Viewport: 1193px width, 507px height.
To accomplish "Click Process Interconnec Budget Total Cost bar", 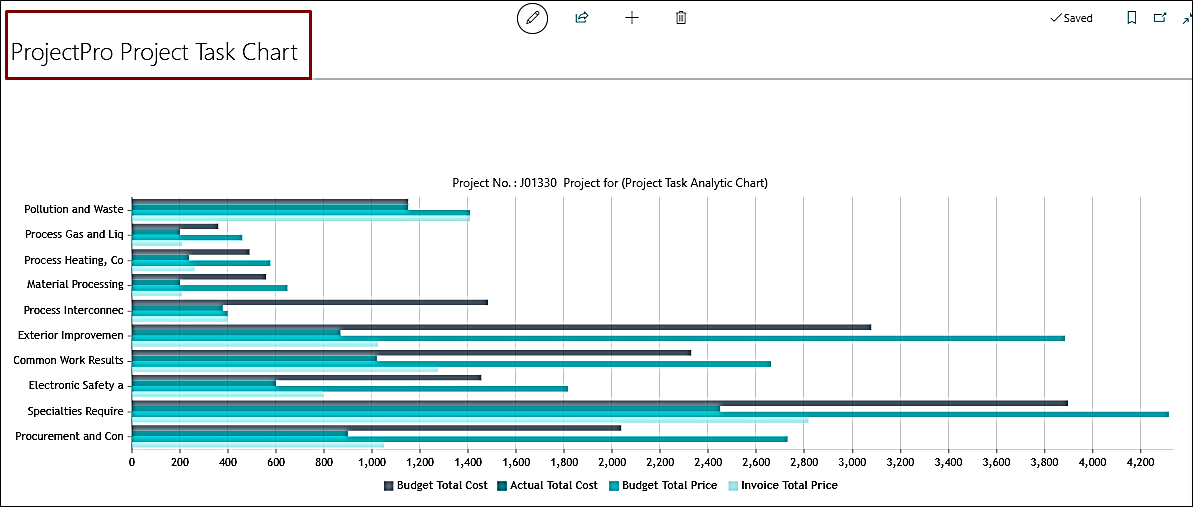I will pyautogui.click(x=310, y=302).
